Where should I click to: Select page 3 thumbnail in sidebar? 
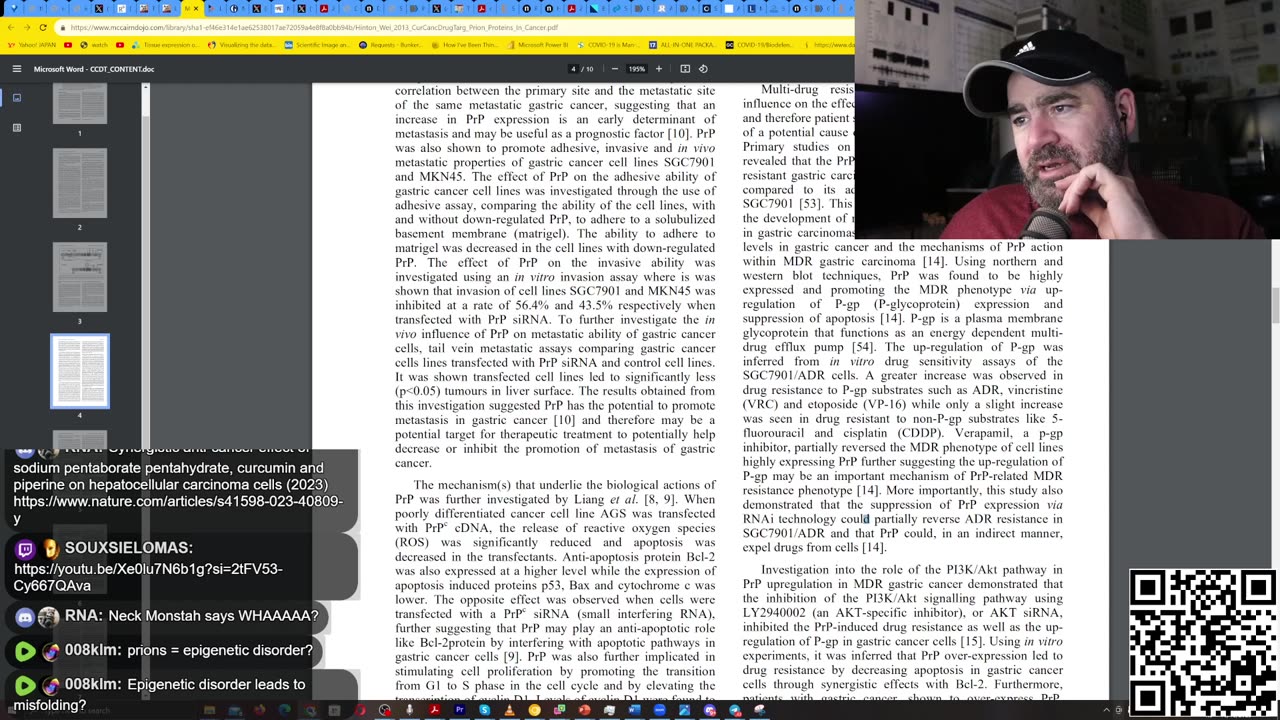pos(80,277)
